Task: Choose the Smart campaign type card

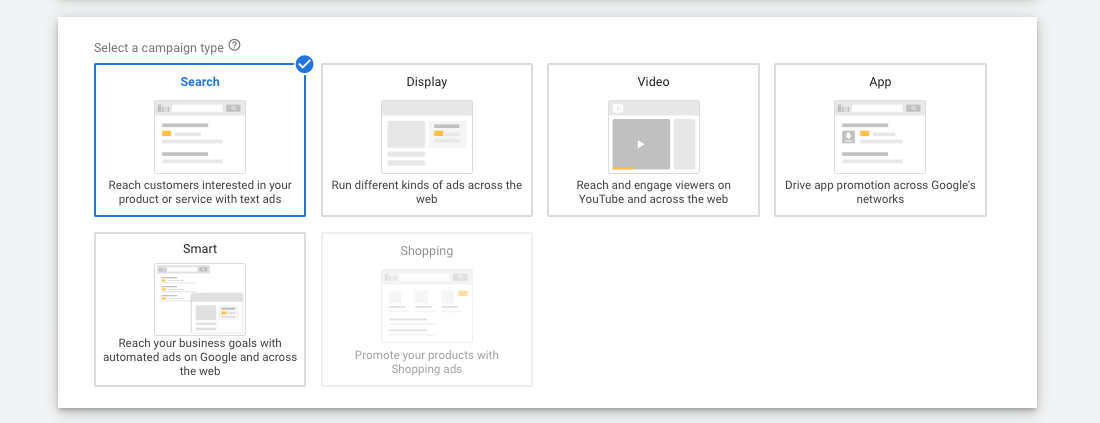Action: 200,309
